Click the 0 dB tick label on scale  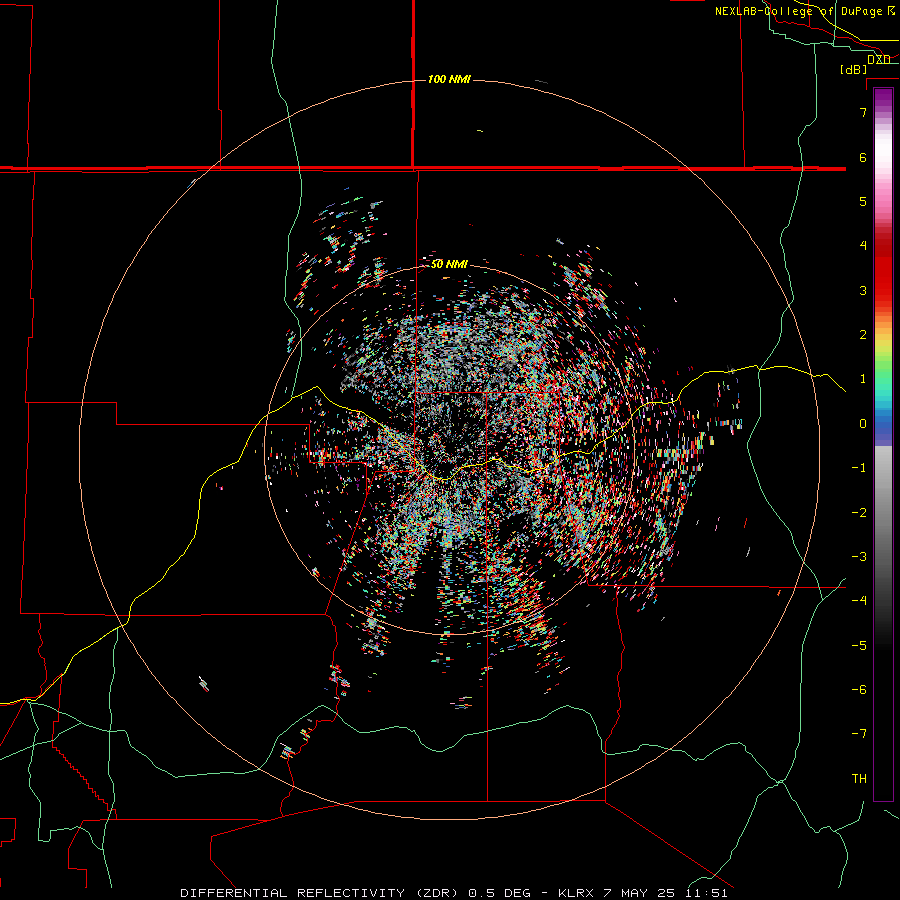coord(863,424)
